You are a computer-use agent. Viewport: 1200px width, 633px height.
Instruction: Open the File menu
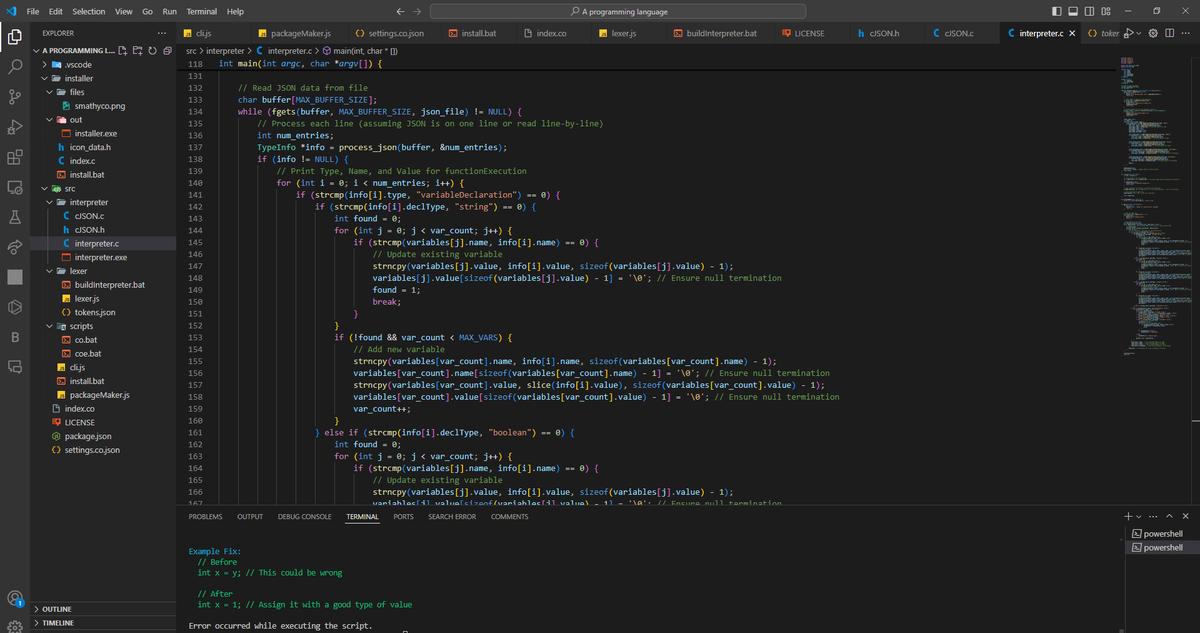click(32, 11)
